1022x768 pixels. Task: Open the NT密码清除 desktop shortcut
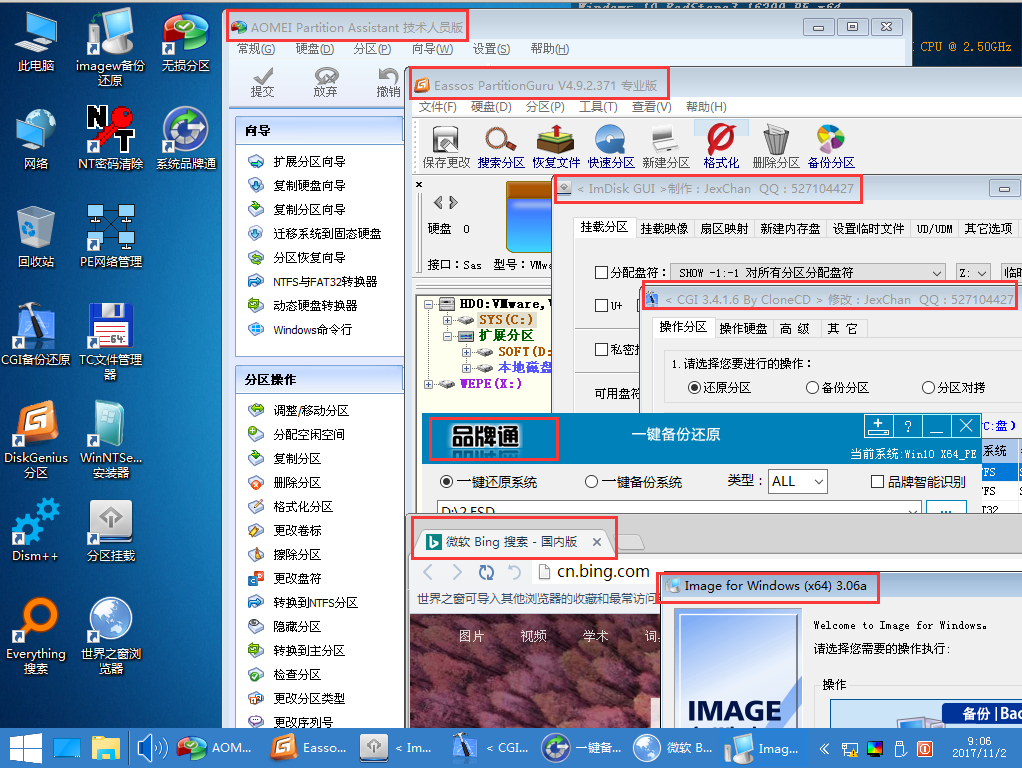pos(111,138)
